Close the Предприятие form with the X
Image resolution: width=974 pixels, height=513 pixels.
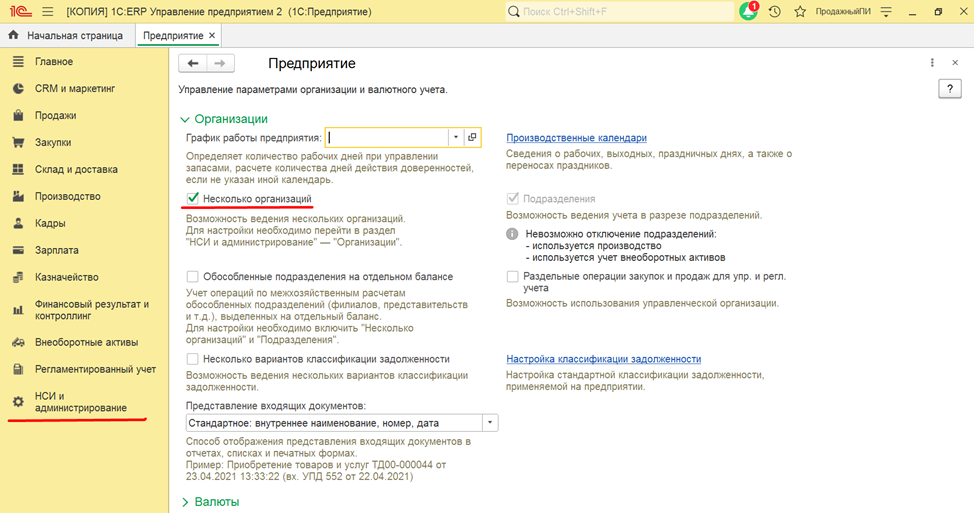click(955, 63)
